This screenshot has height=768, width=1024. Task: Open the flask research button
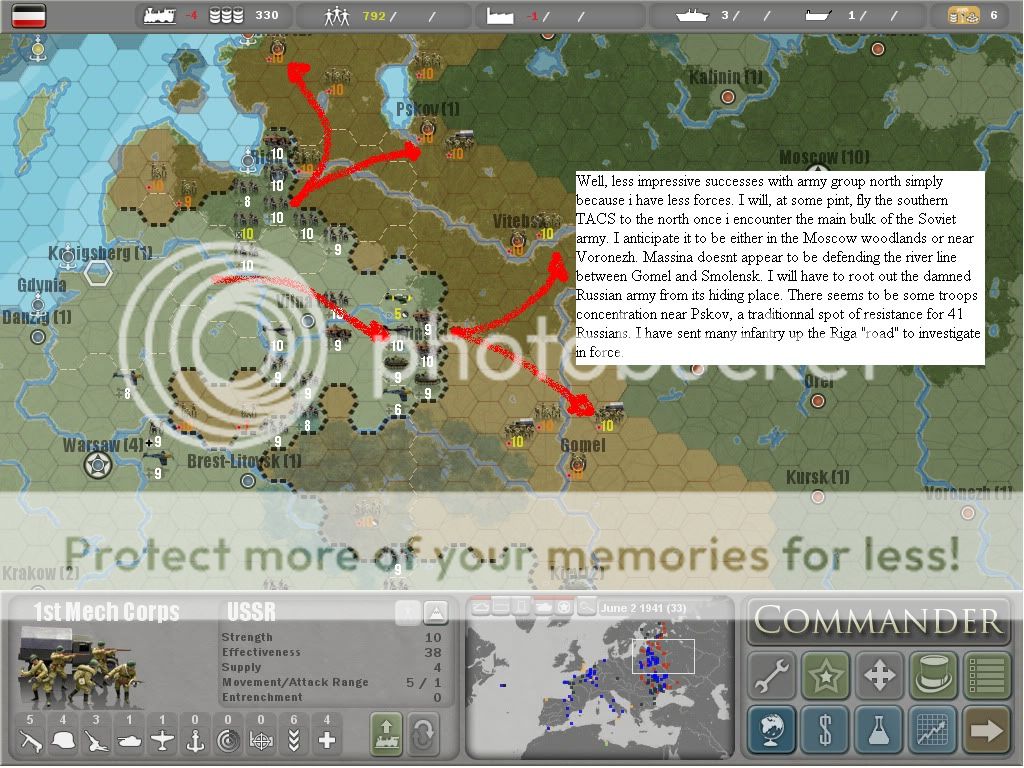(879, 730)
